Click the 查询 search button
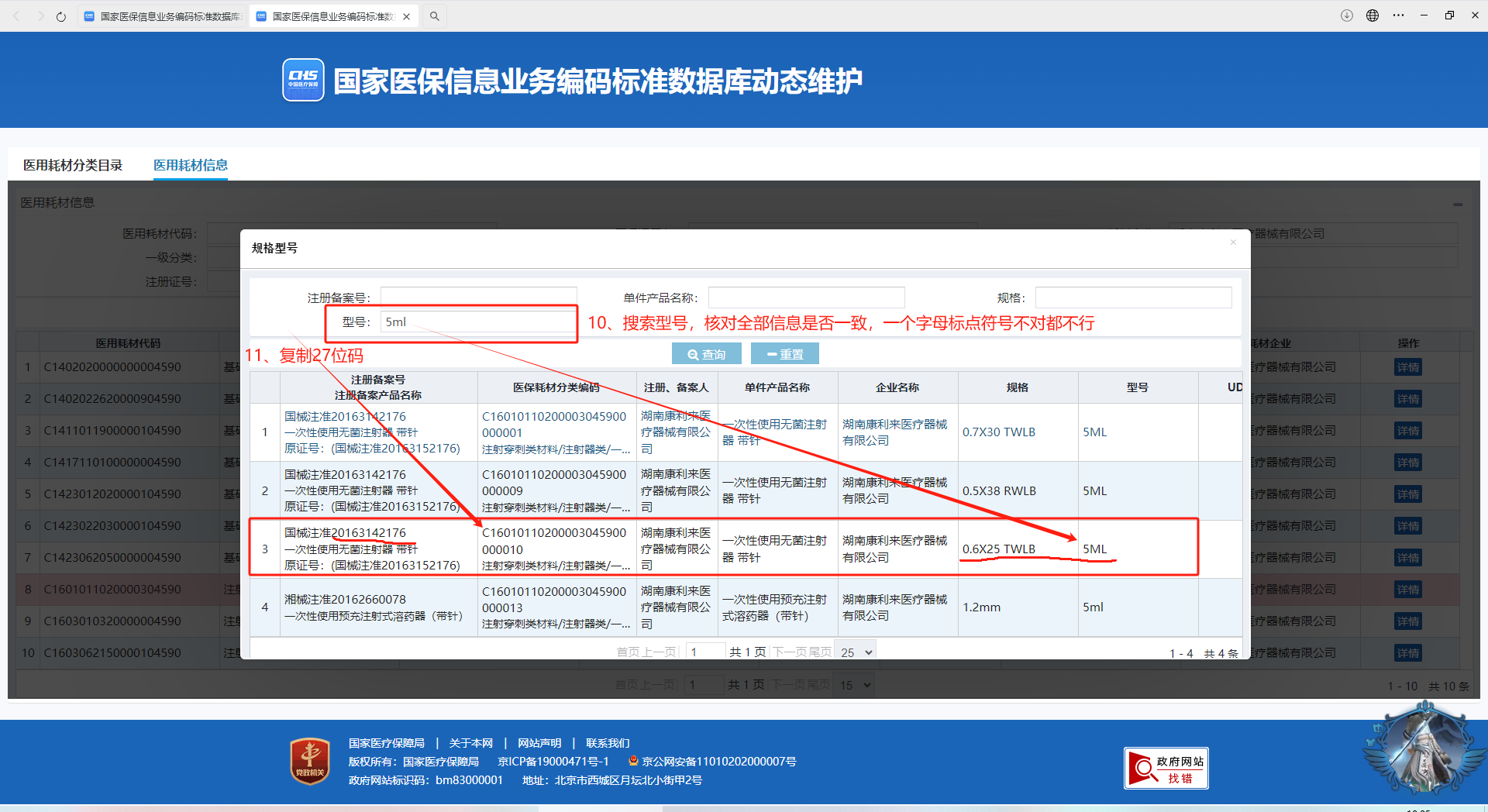 pos(706,354)
